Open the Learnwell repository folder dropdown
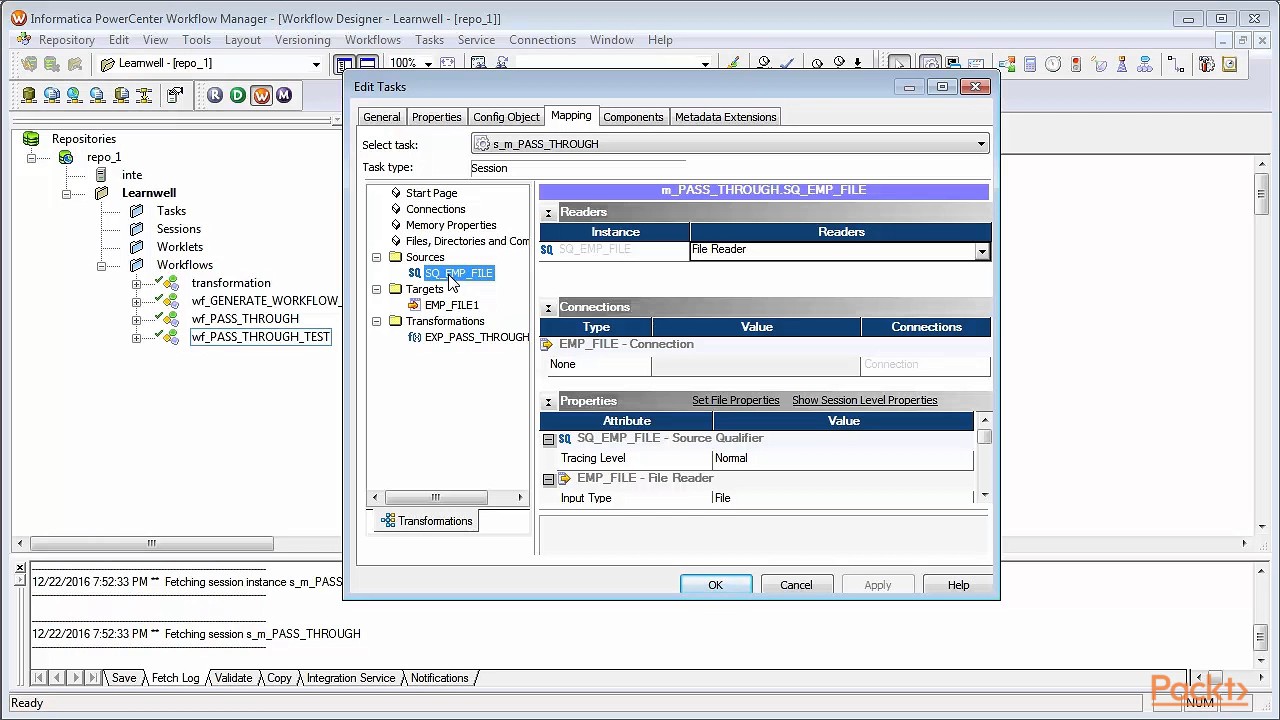The width and height of the screenshot is (1280, 720). (316, 64)
